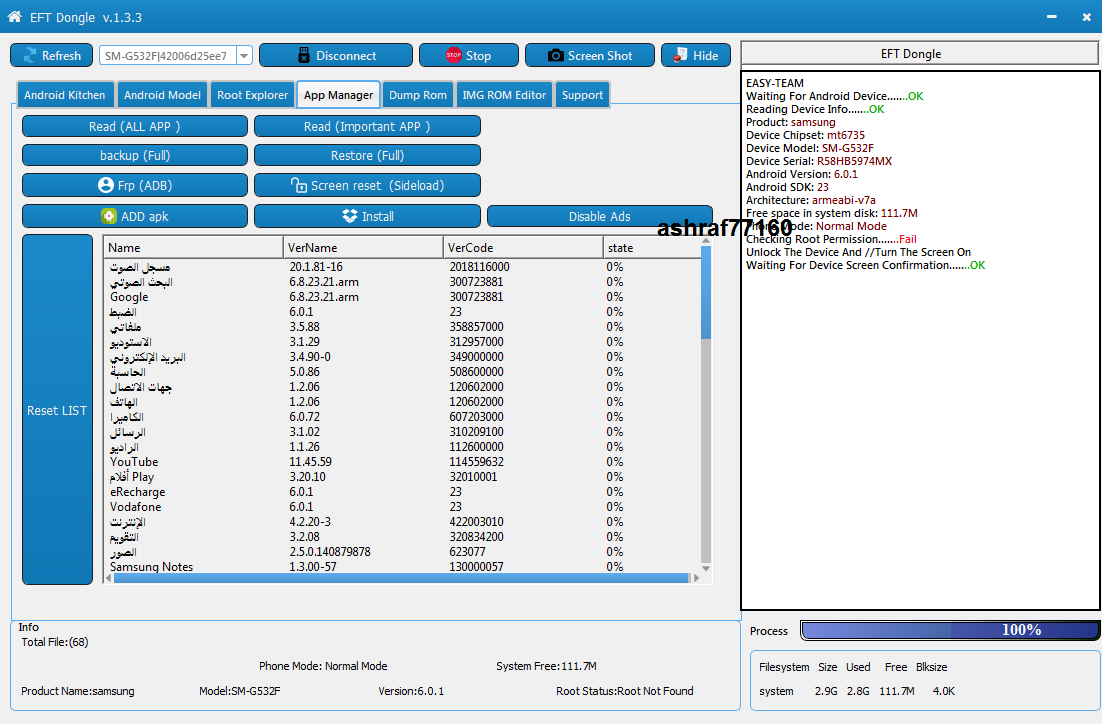
Task: Click the app list scroll up arrow
Action: pos(706,241)
